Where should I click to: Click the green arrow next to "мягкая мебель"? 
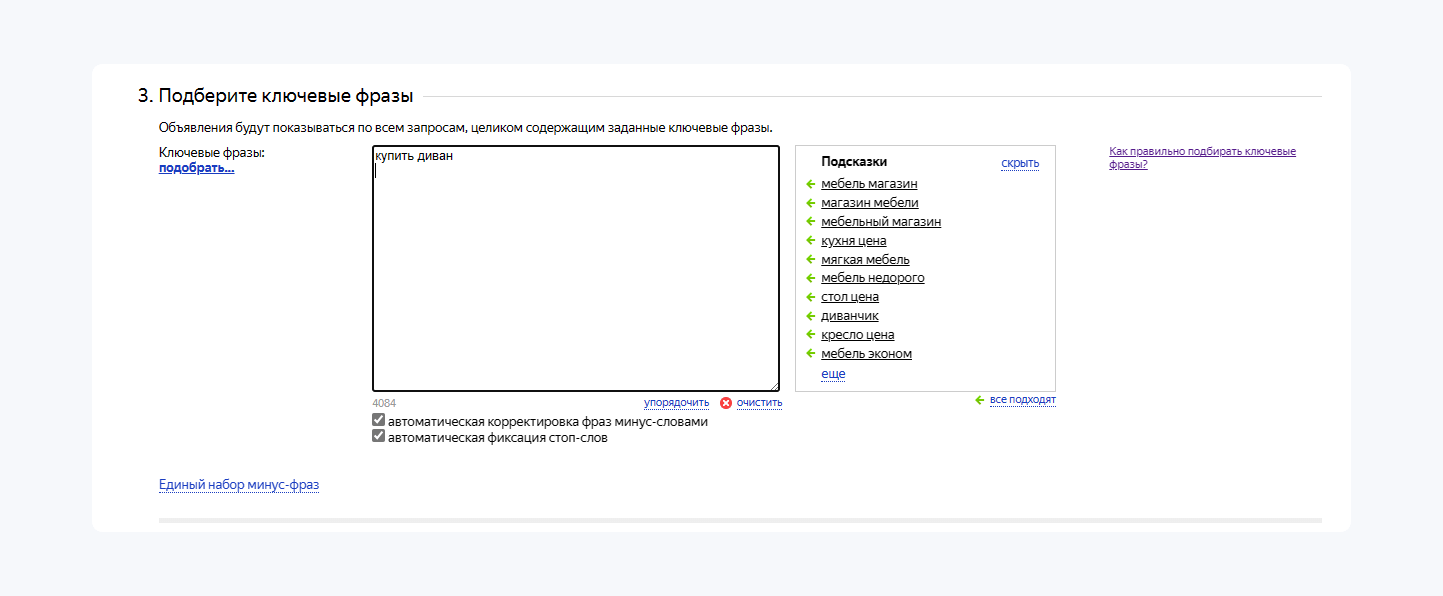point(811,260)
